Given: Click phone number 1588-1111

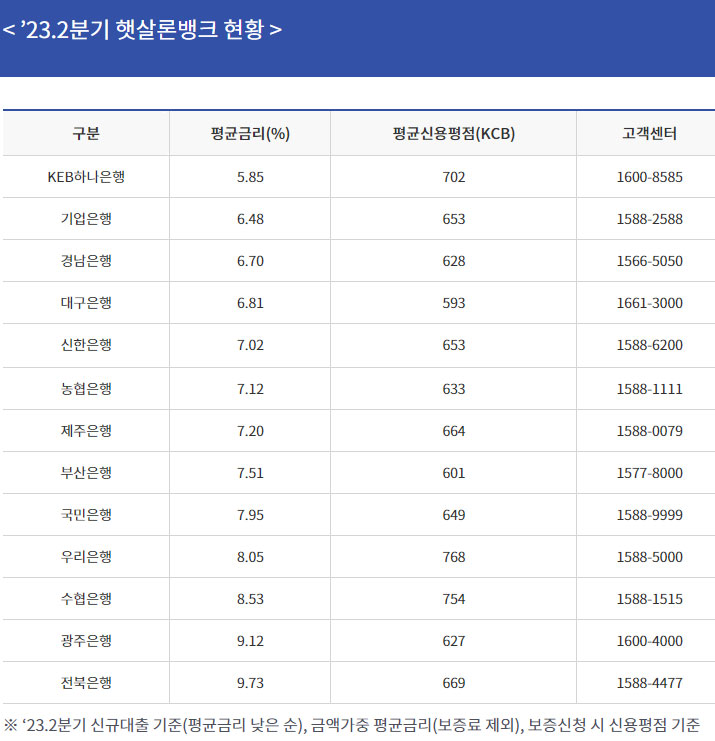Looking at the screenshot, I should 649,389.
